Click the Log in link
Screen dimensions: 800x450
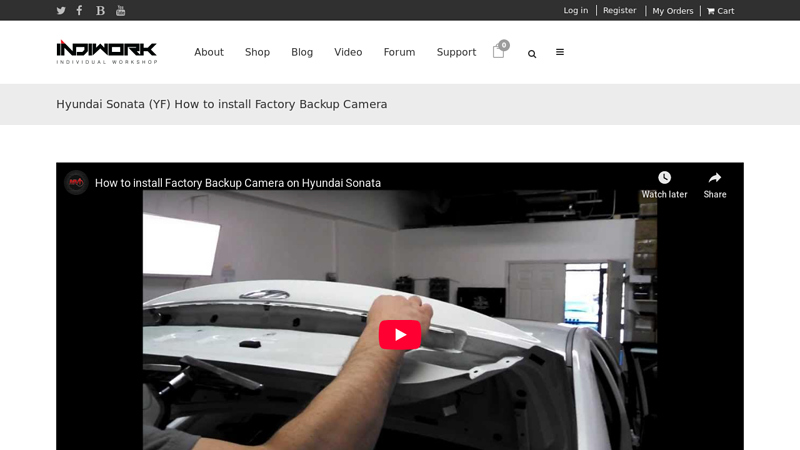tap(576, 10)
